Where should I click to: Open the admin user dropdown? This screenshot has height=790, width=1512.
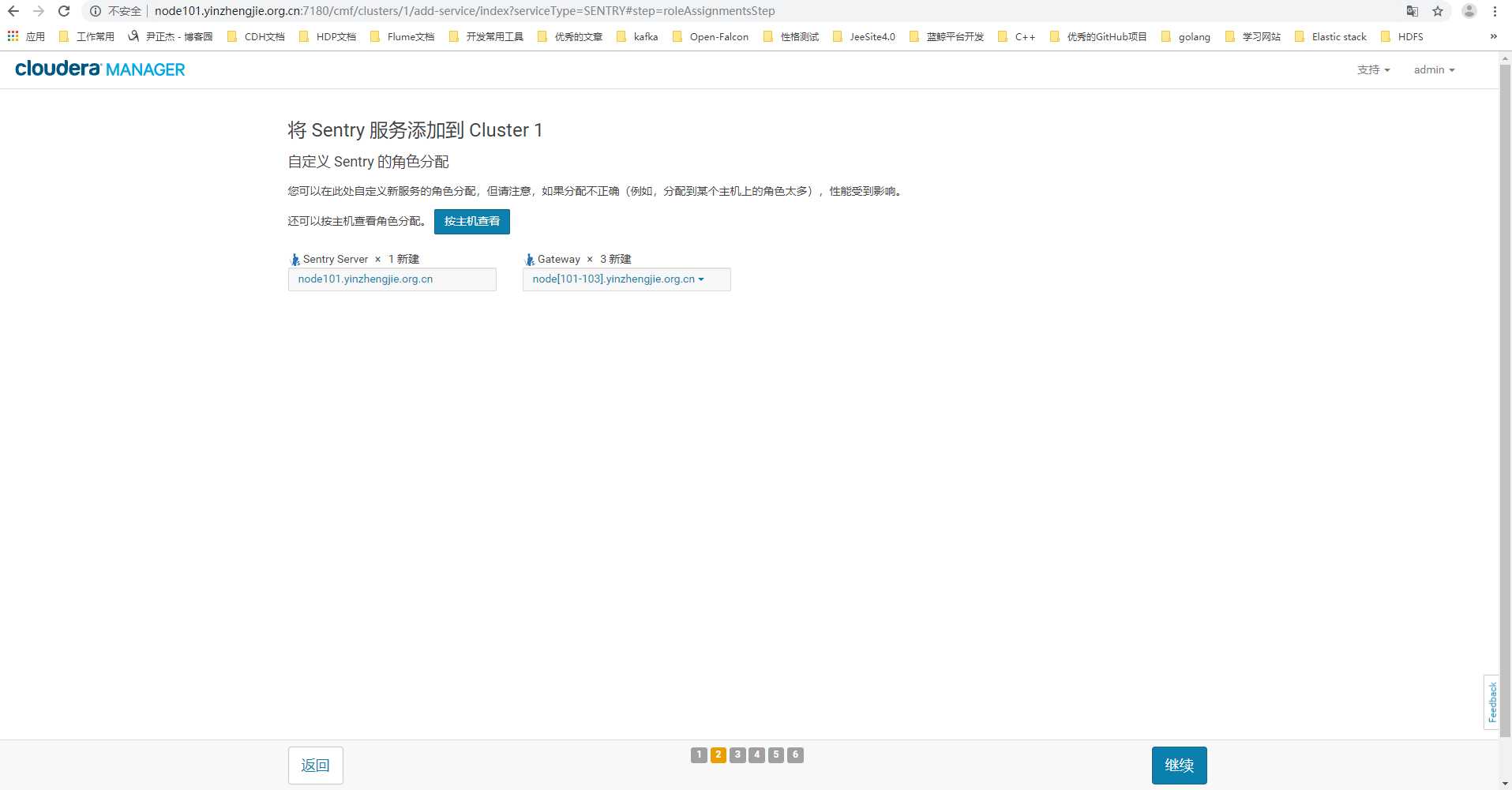click(1434, 69)
